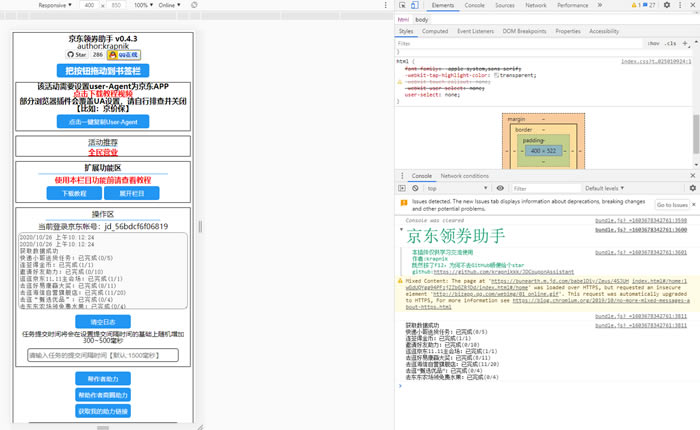The width and height of the screenshot is (700, 430).
Task: Click the Go to Issues button
Action: tap(672, 205)
